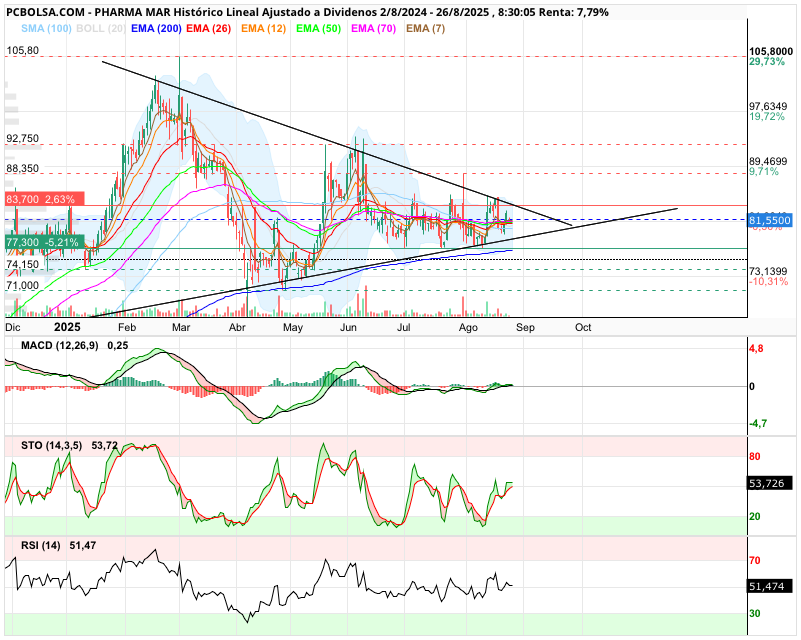Click the Jun marker on time axis
The image size is (801, 640).
[x=348, y=327]
